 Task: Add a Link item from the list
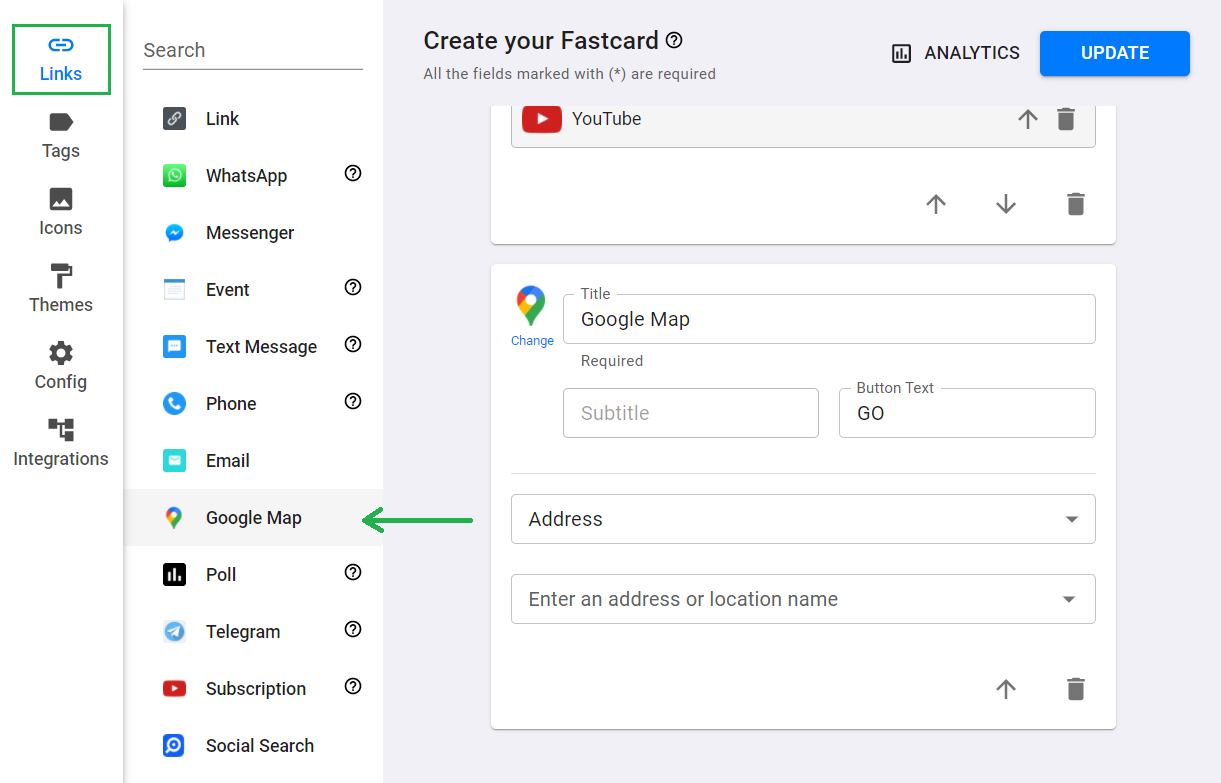coord(253,119)
